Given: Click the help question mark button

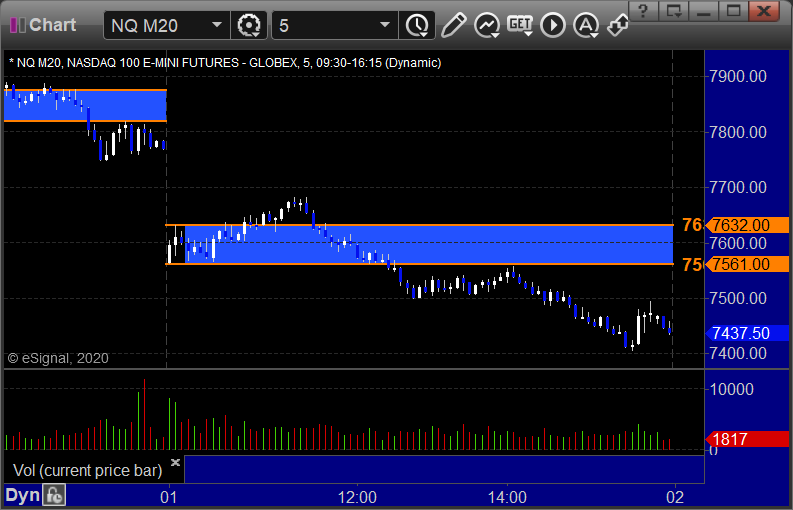Looking at the screenshot, I should (643, 10).
